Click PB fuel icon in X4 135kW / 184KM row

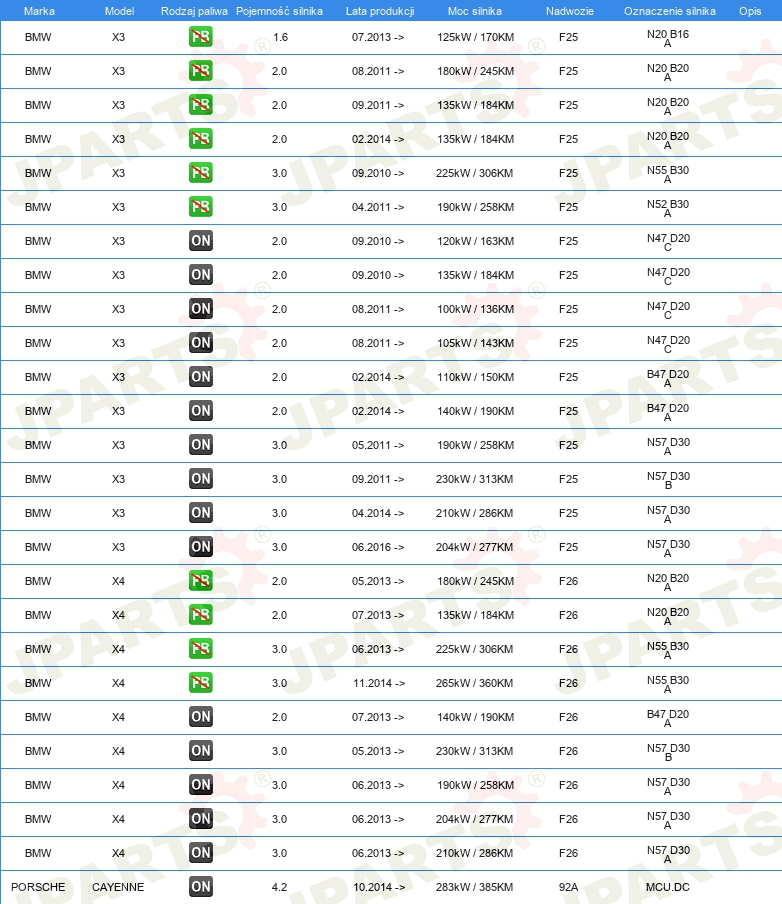201,615
